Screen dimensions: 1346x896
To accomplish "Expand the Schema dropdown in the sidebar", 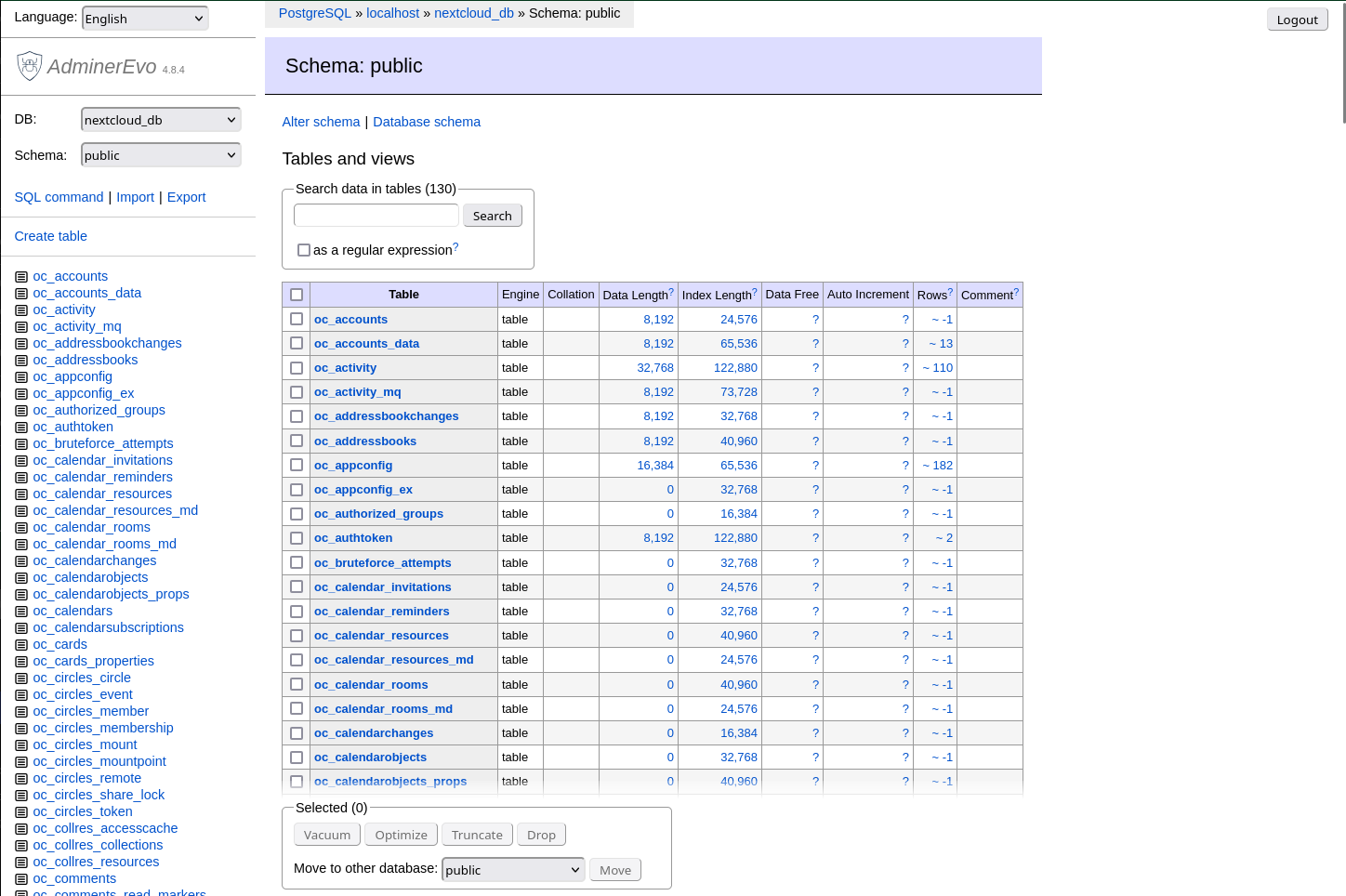I will (161, 155).
